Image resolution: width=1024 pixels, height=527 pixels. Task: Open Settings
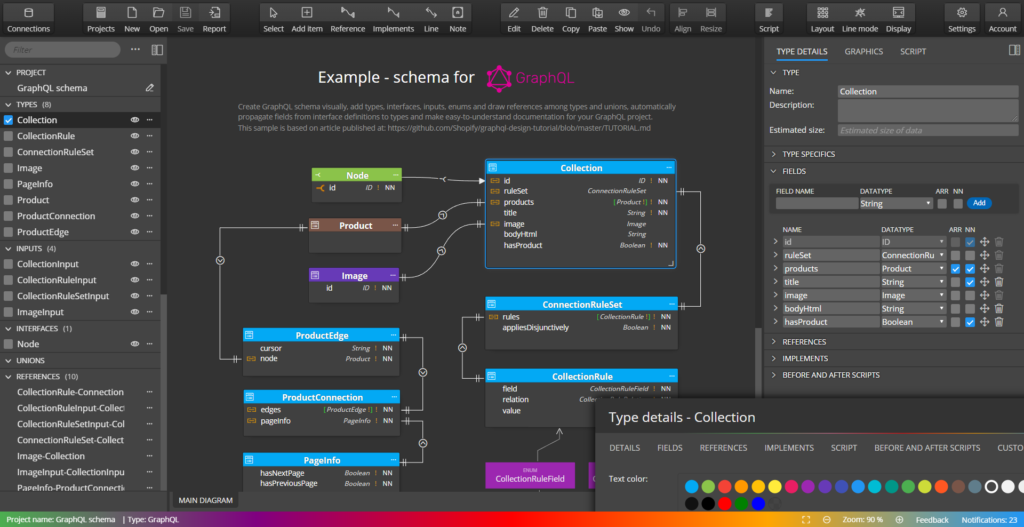962,19
